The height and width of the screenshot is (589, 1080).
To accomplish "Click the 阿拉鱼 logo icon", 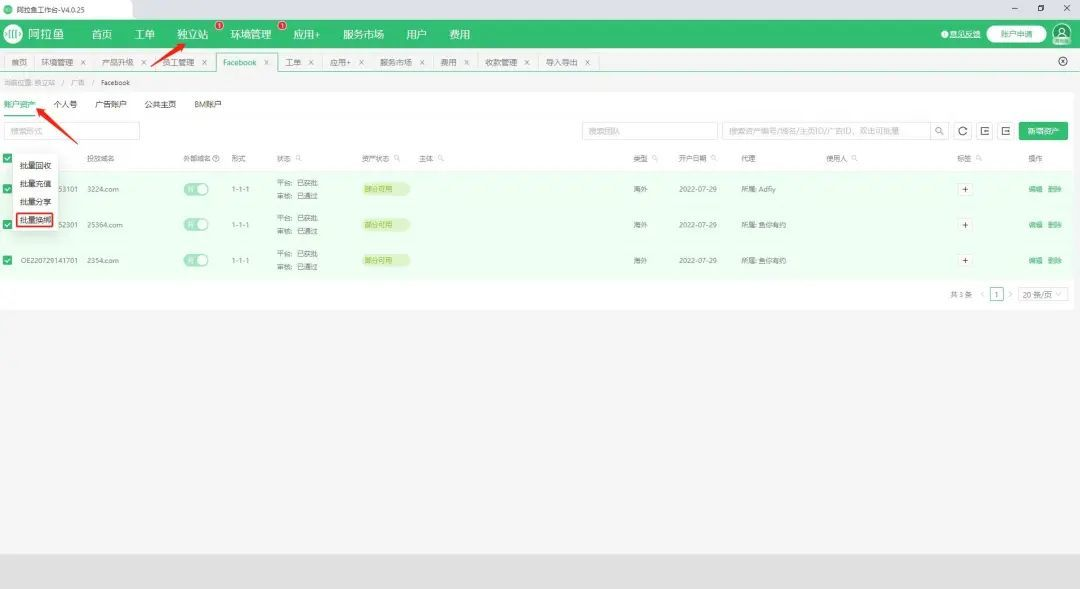I will tap(13, 34).
